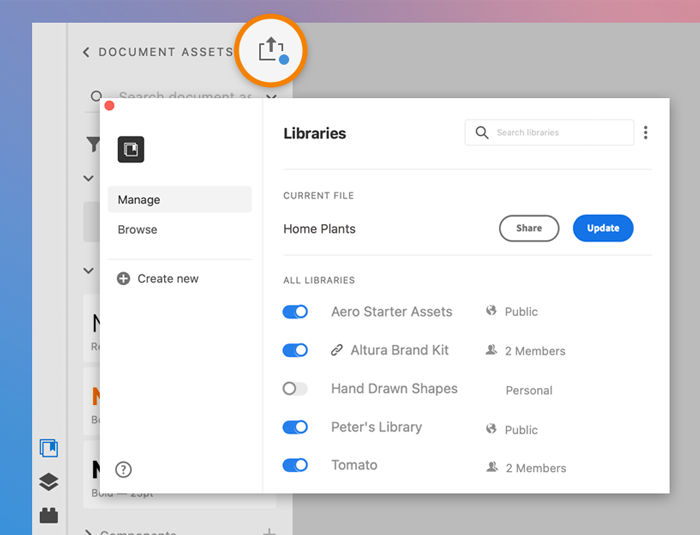
Task: Click the members icon for Altura Brand Kit
Action: click(x=491, y=350)
